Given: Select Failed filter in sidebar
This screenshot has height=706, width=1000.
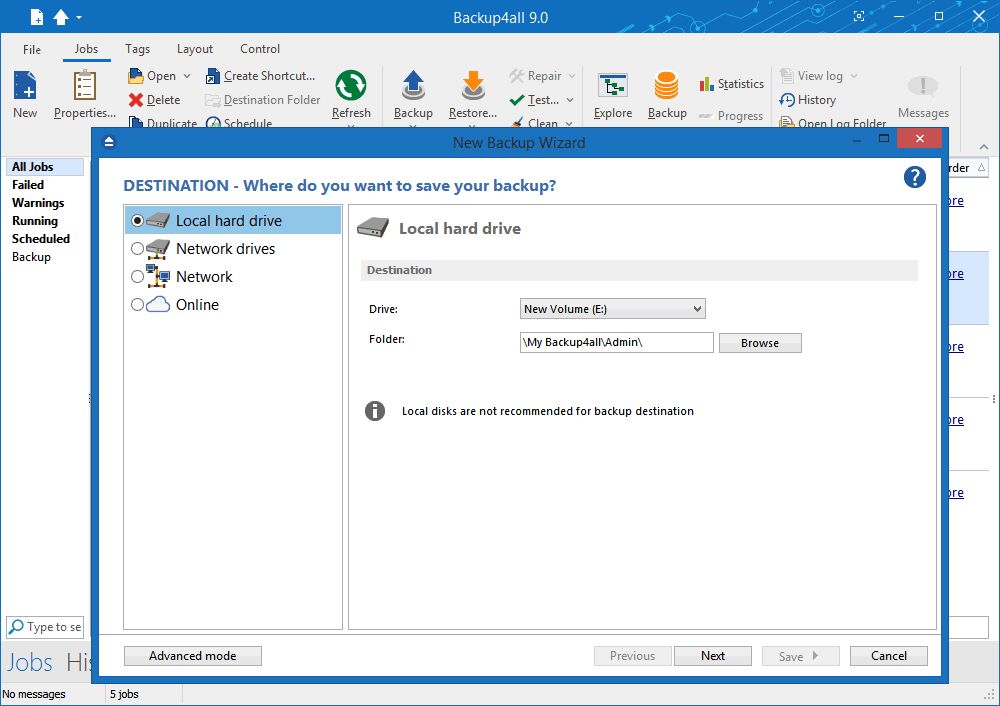Looking at the screenshot, I should point(28,185).
